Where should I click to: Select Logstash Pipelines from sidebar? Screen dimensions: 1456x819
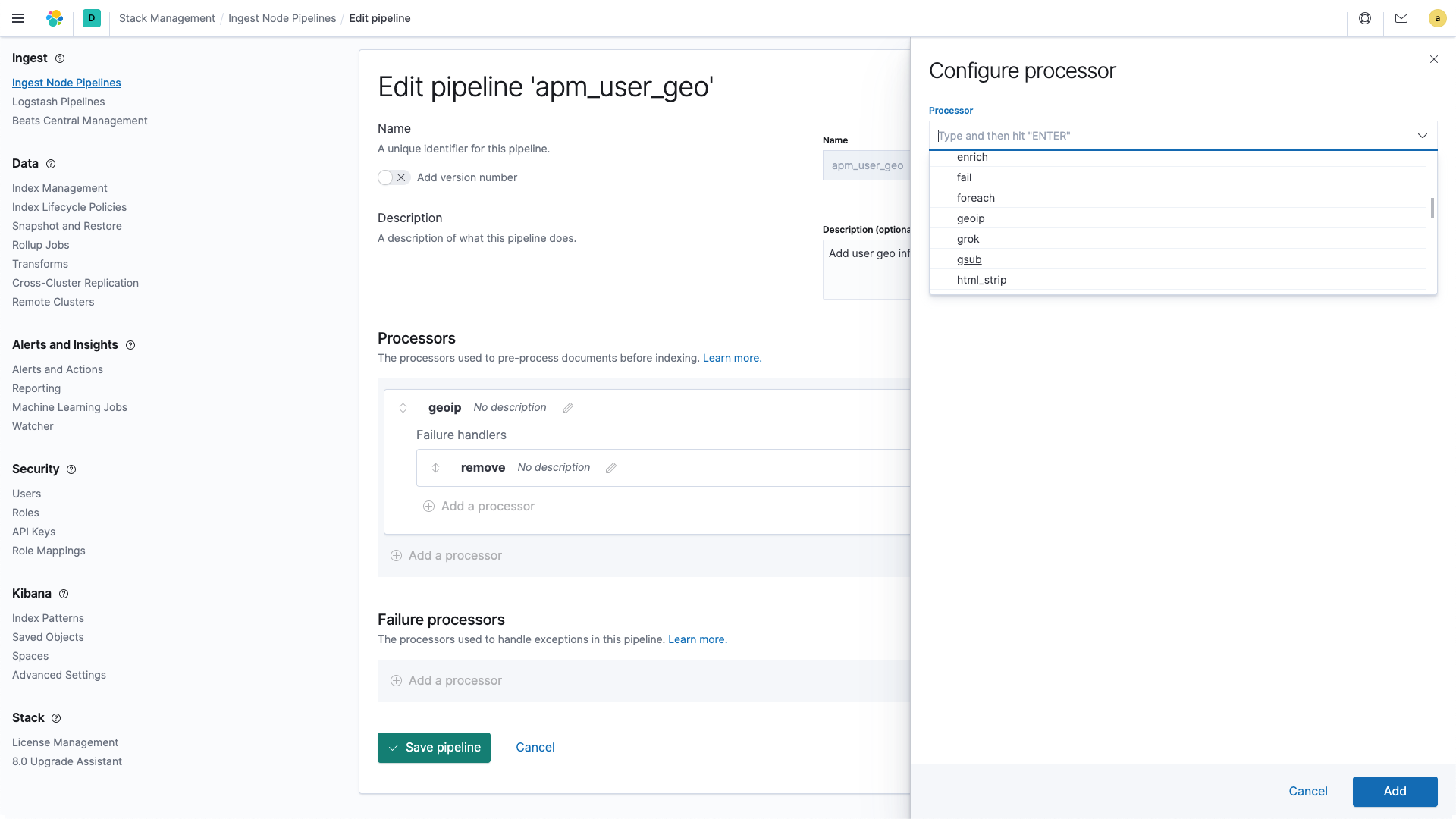58,101
